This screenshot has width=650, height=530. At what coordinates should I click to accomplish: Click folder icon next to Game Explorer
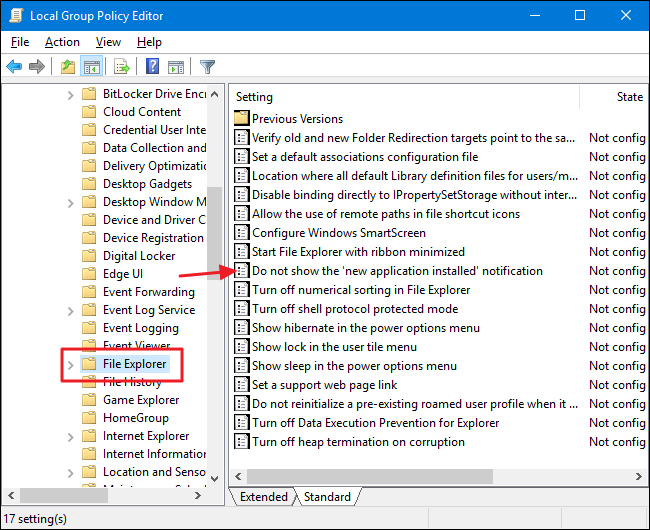pos(89,400)
